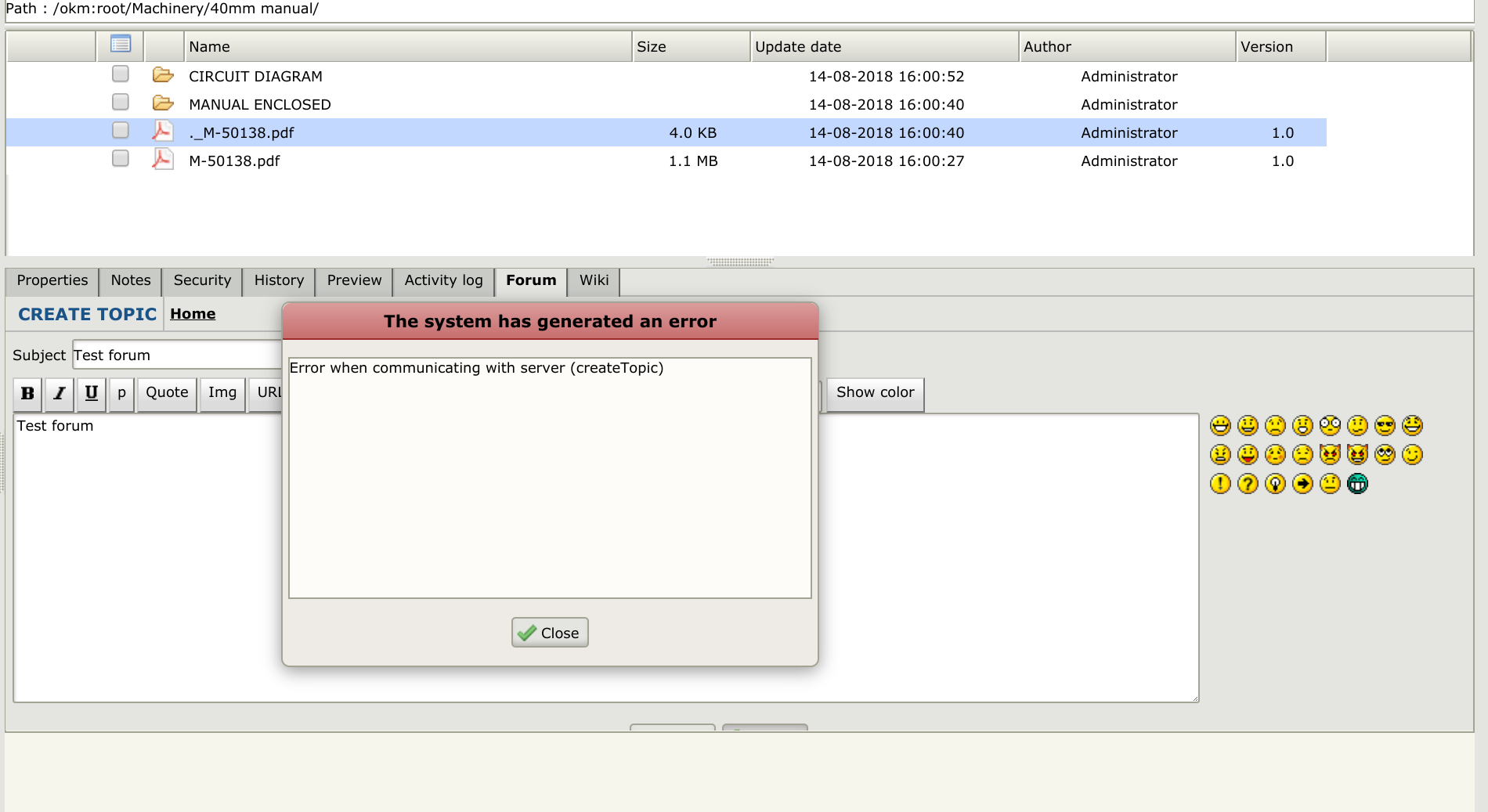Insert the light bulb idea emoticon
The width and height of the screenshot is (1488, 812).
pos(1275,484)
